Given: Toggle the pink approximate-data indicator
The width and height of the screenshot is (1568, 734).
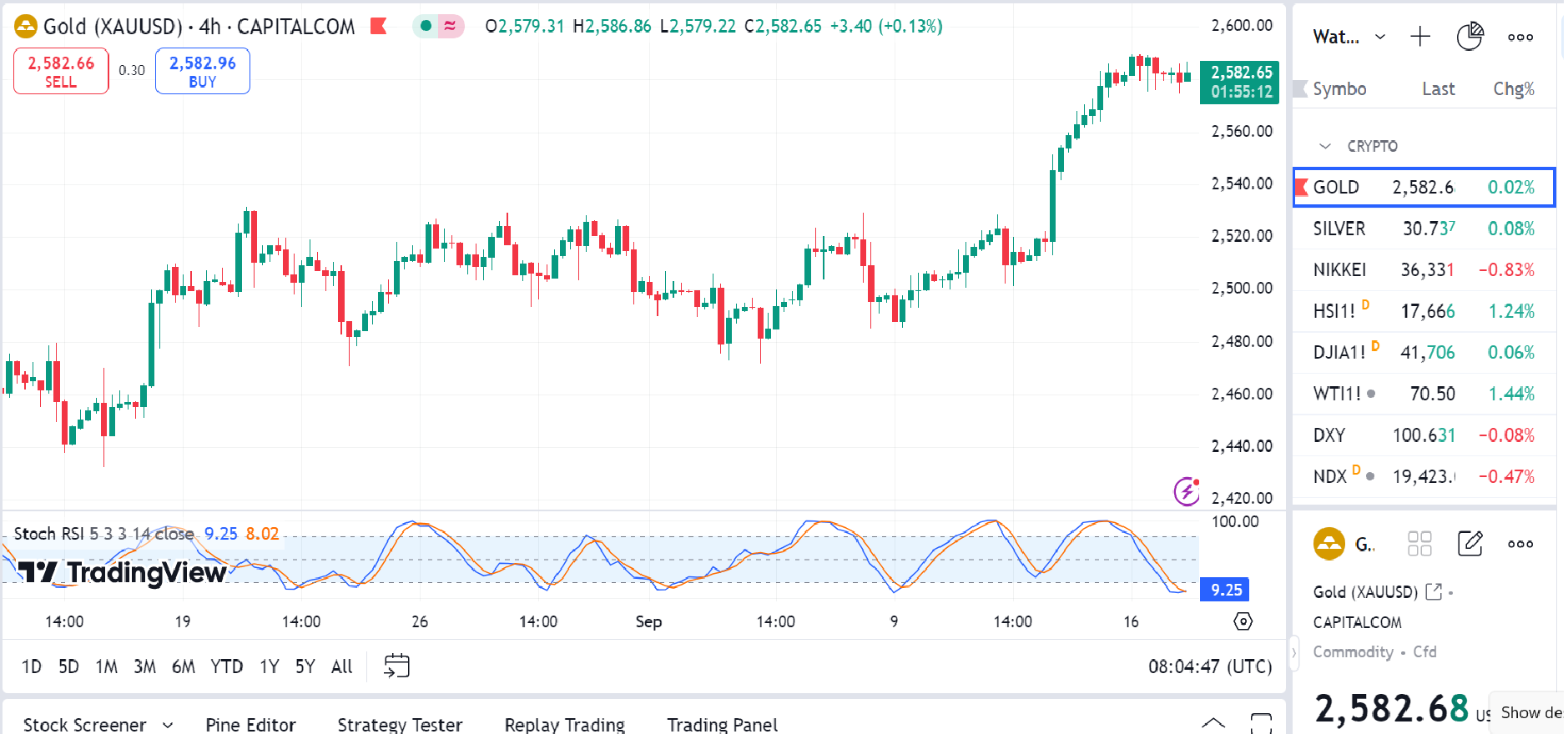Looking at the screenshot, I should (x=450, y=27).
